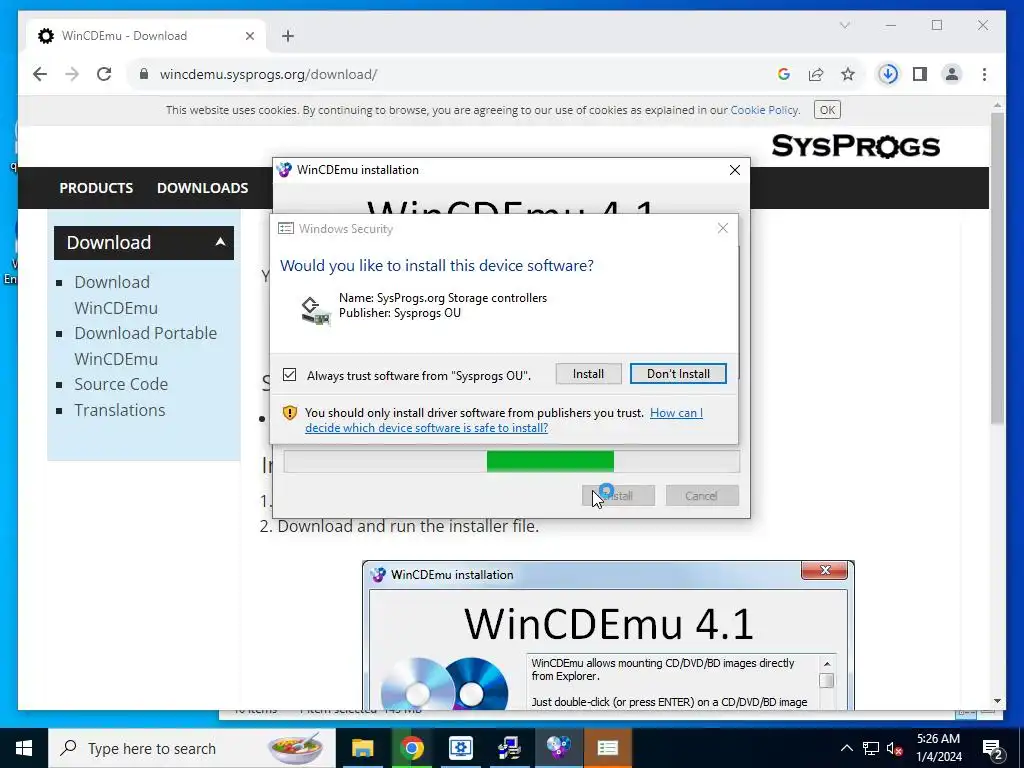Click the WinCDEmu disc taskbar icon
1024x768 pixels.
[558, 748]
